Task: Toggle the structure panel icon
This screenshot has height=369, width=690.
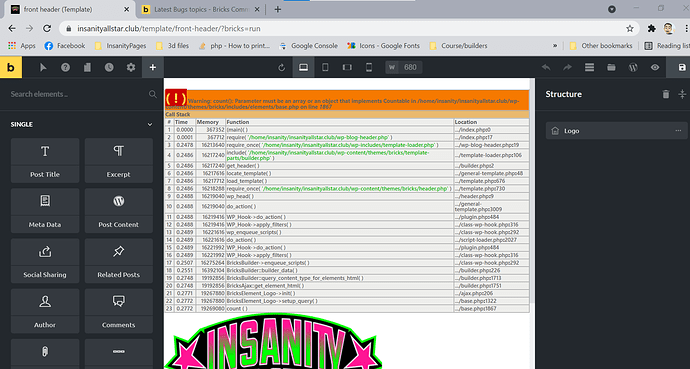Action: (589, 67)
